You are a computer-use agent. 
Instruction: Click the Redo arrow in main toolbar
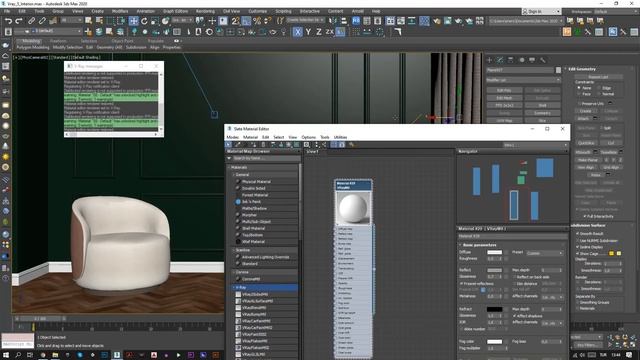pos(19,21)
